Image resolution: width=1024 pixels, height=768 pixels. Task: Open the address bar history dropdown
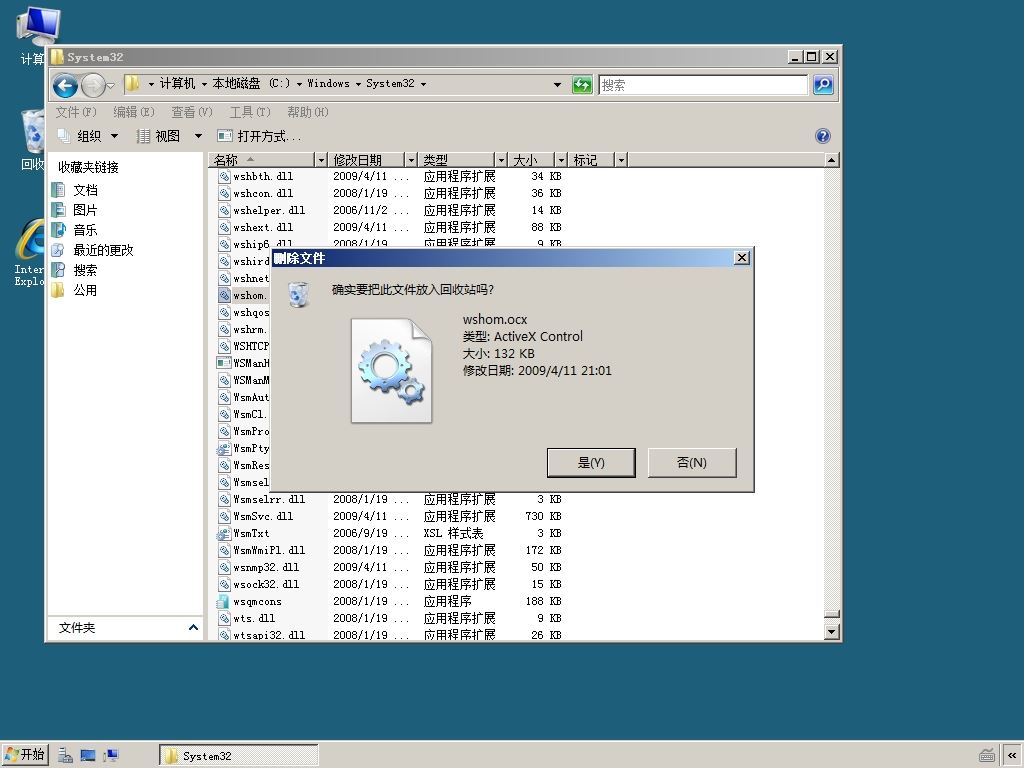click(x=557, y=84)
